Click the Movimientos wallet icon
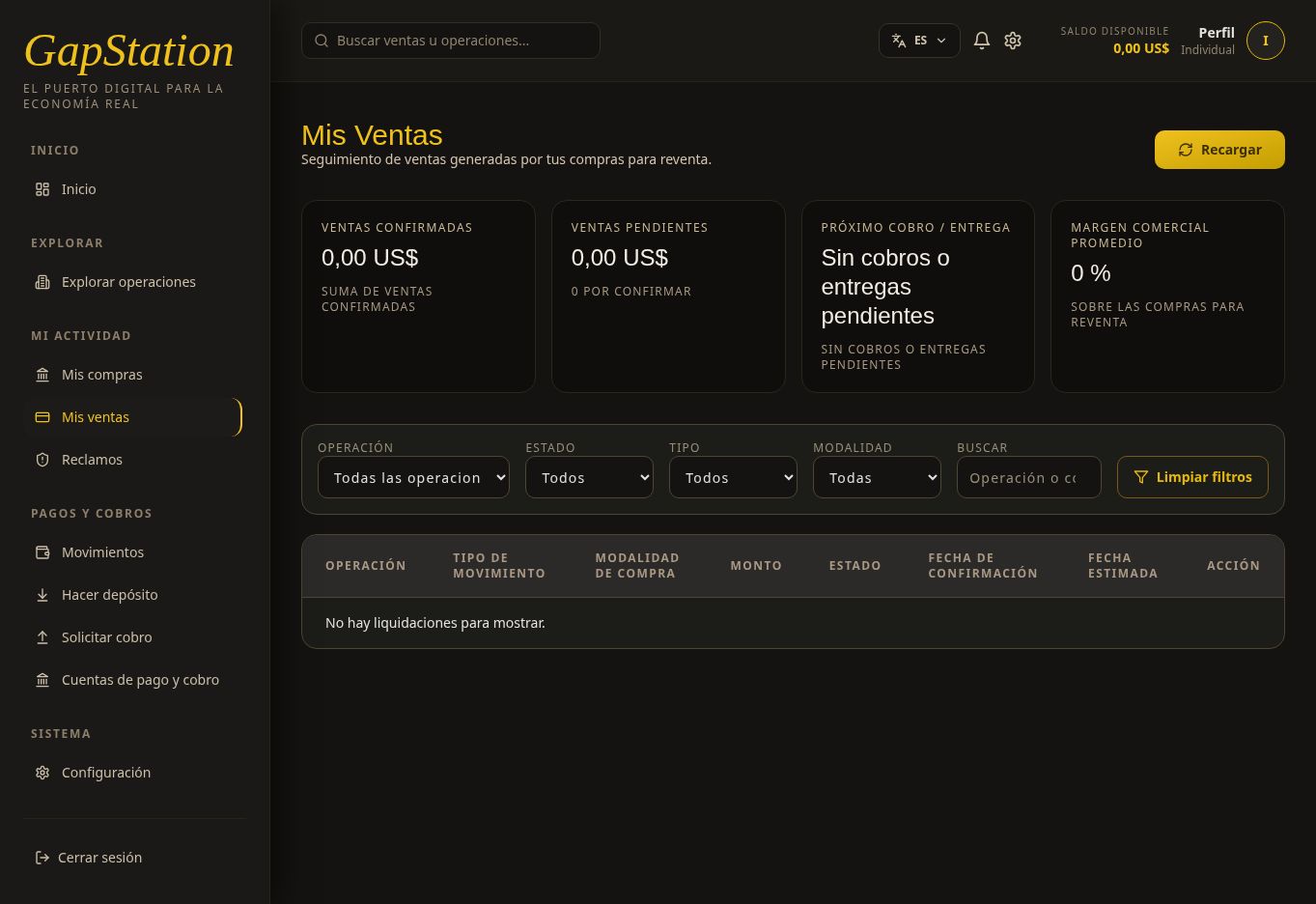The width and height of the screenshot is (1316, 904). 42,552
